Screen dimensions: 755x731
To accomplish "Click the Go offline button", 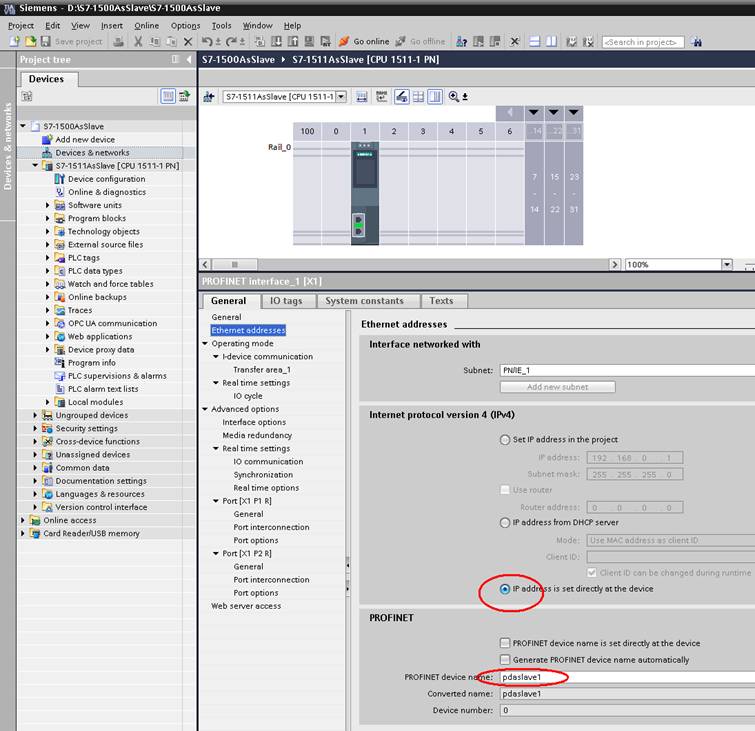I will point(420,41).
